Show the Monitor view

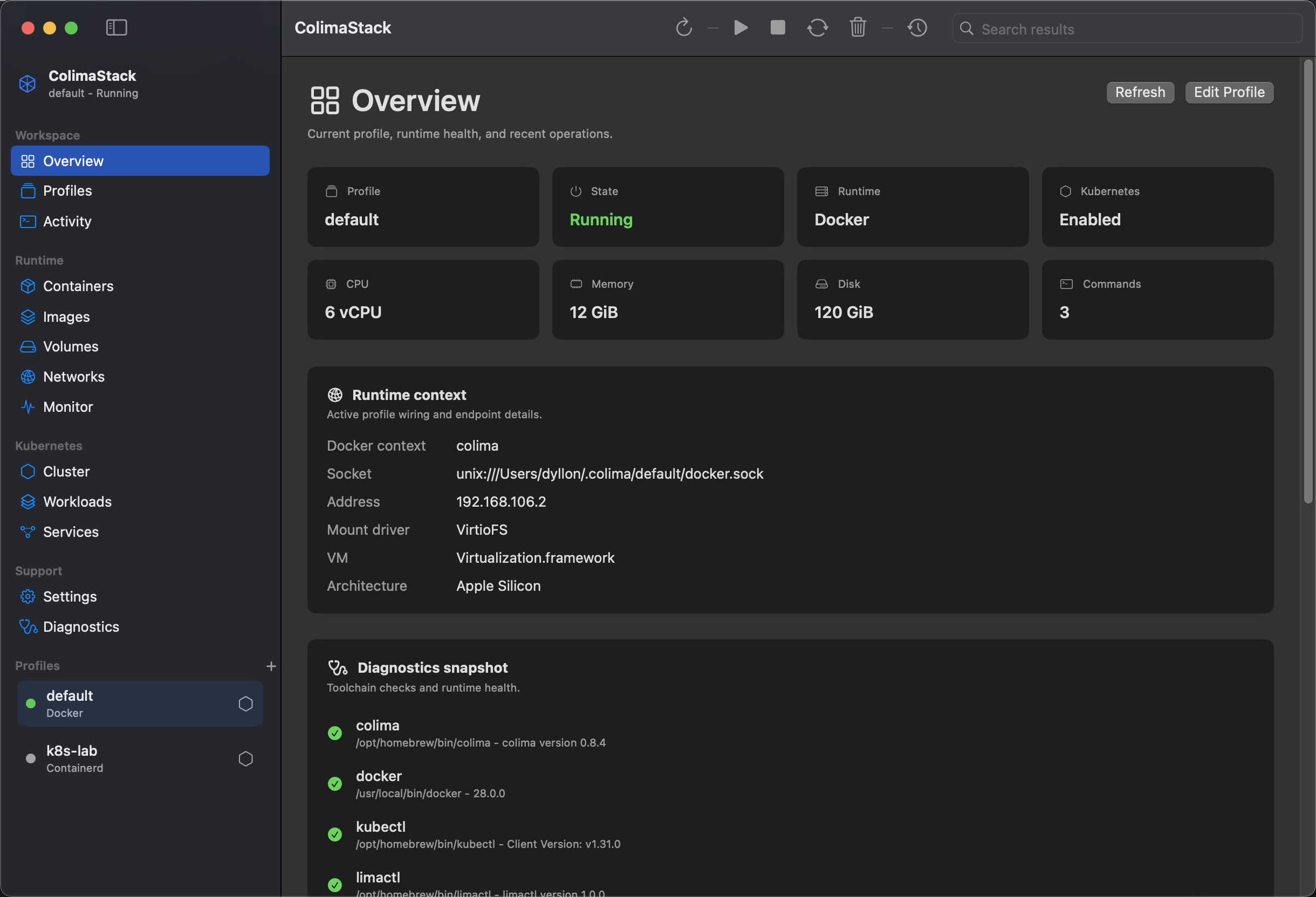tap(140, 407)
